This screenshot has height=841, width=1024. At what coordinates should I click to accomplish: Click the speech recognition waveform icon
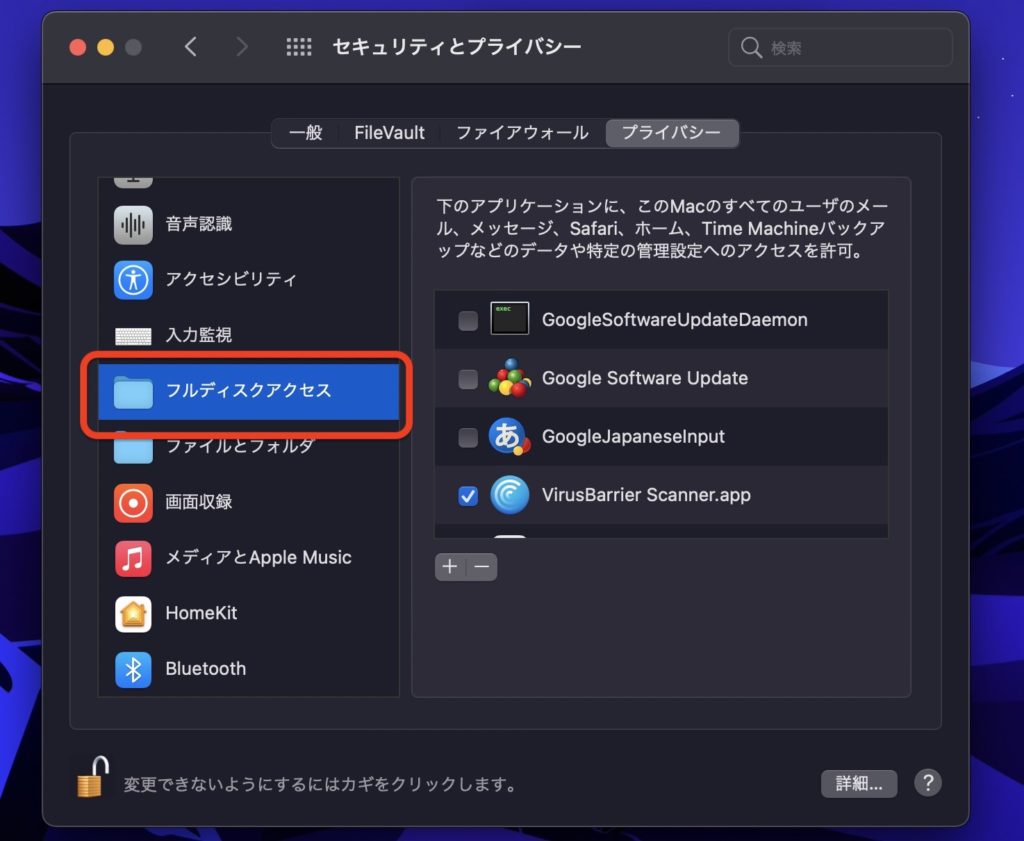[x=133, y=225]
